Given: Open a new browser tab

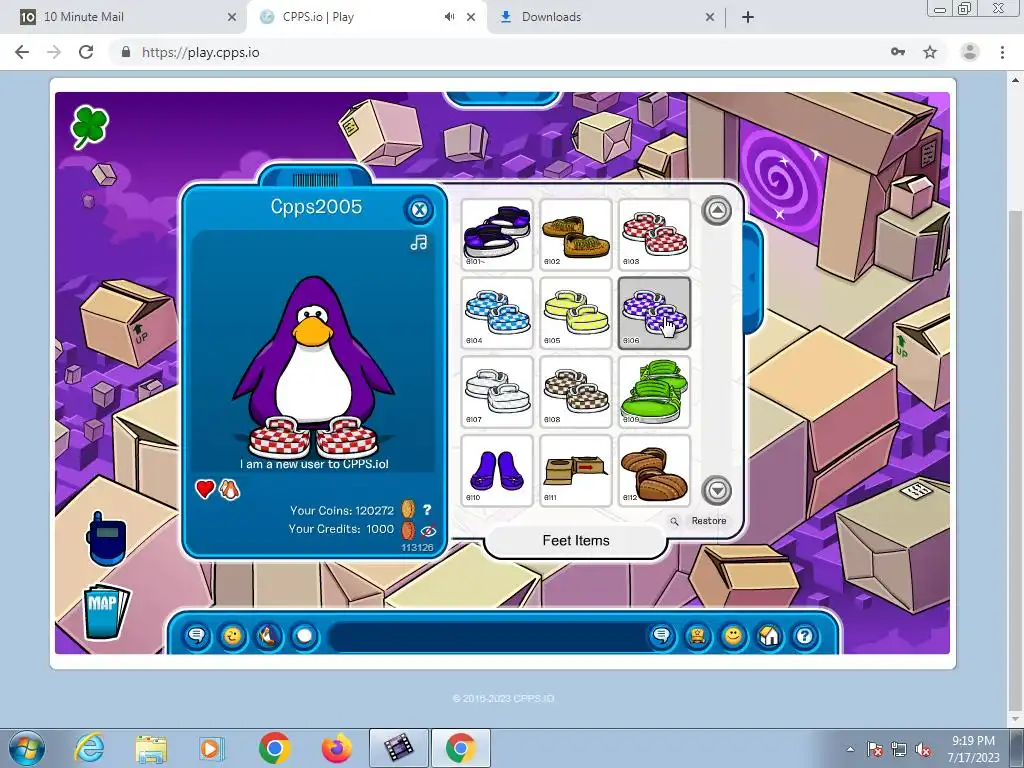Looking at the screenshot, I should (x=748, y=17).
